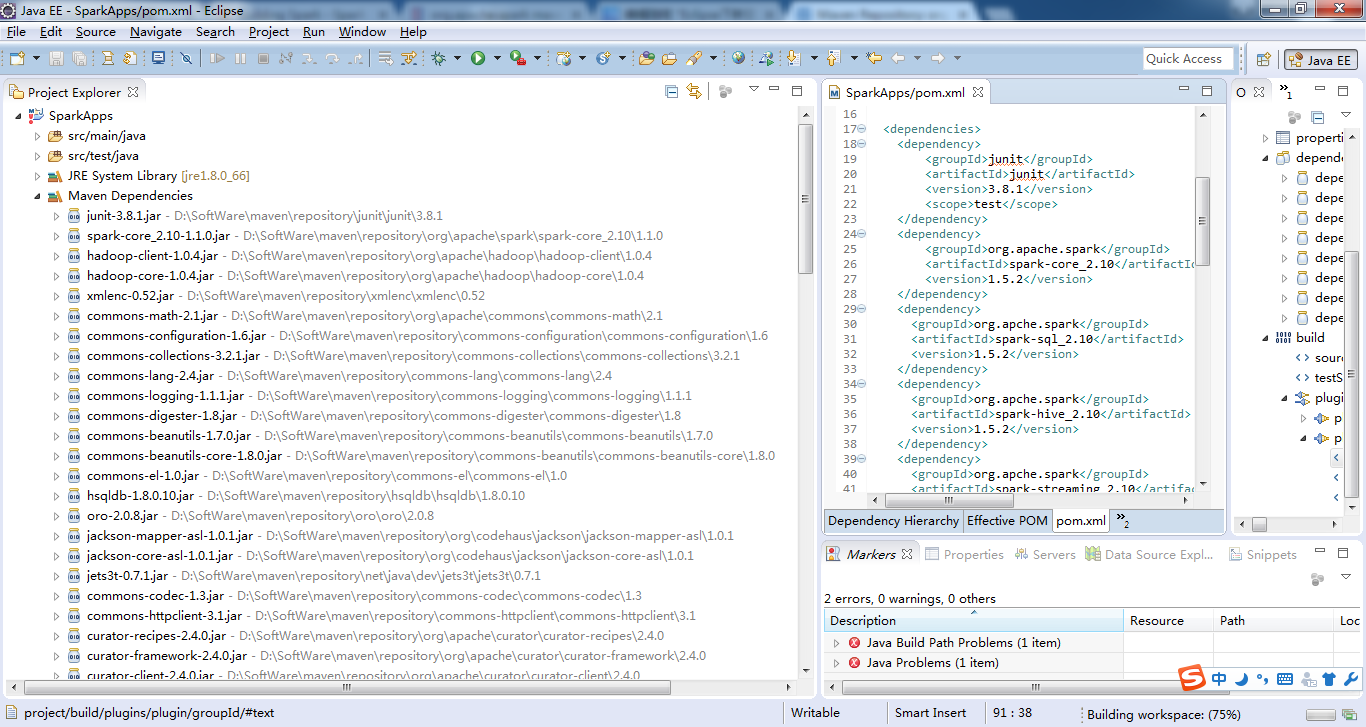This screenshot has width=1366, height=727.
Task: Toggle Sogou Chinese/English input mode
Action: [1219, 679]
